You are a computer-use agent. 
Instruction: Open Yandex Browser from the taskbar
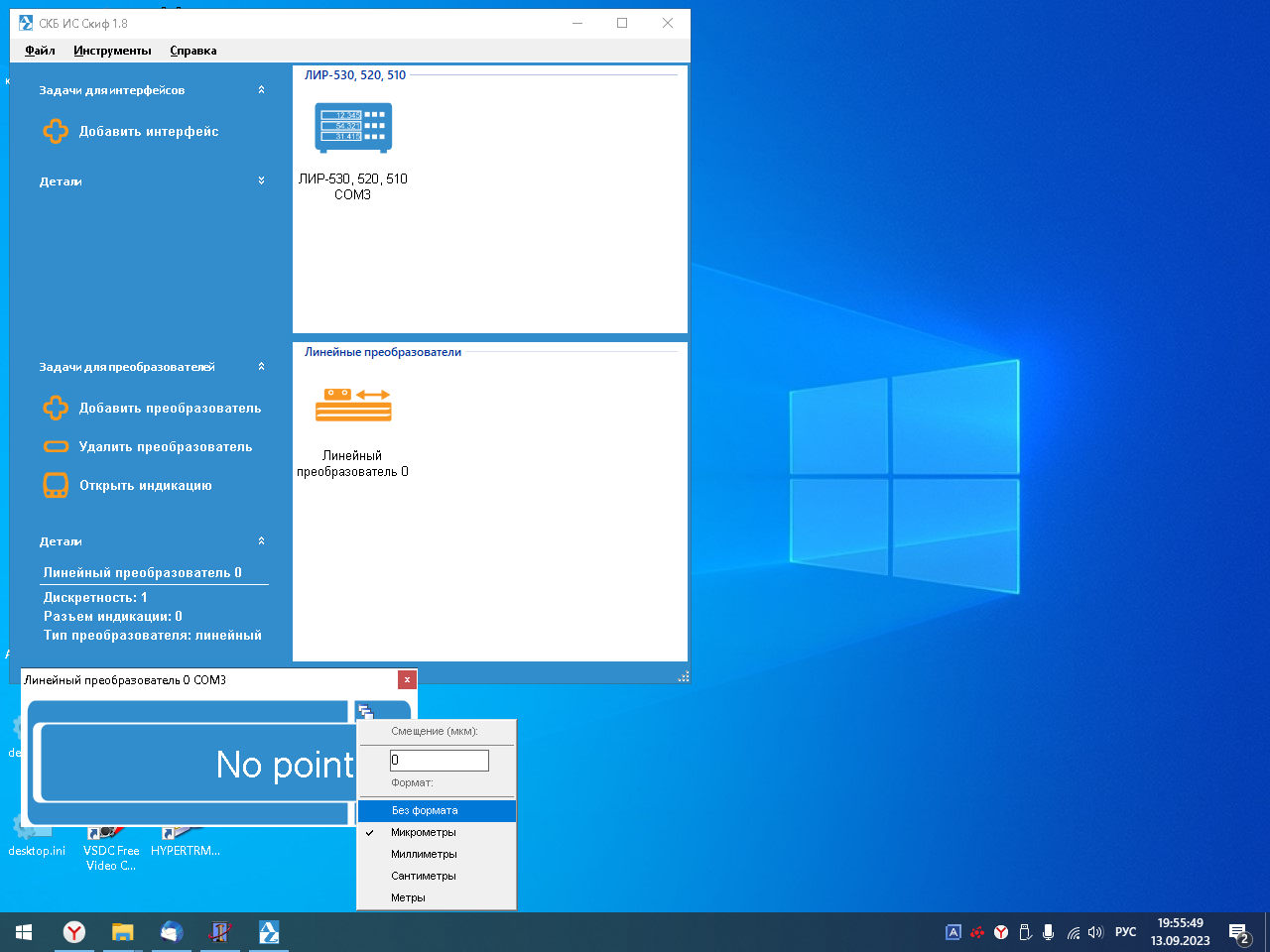pyautogui.click(x=74, y=932)
